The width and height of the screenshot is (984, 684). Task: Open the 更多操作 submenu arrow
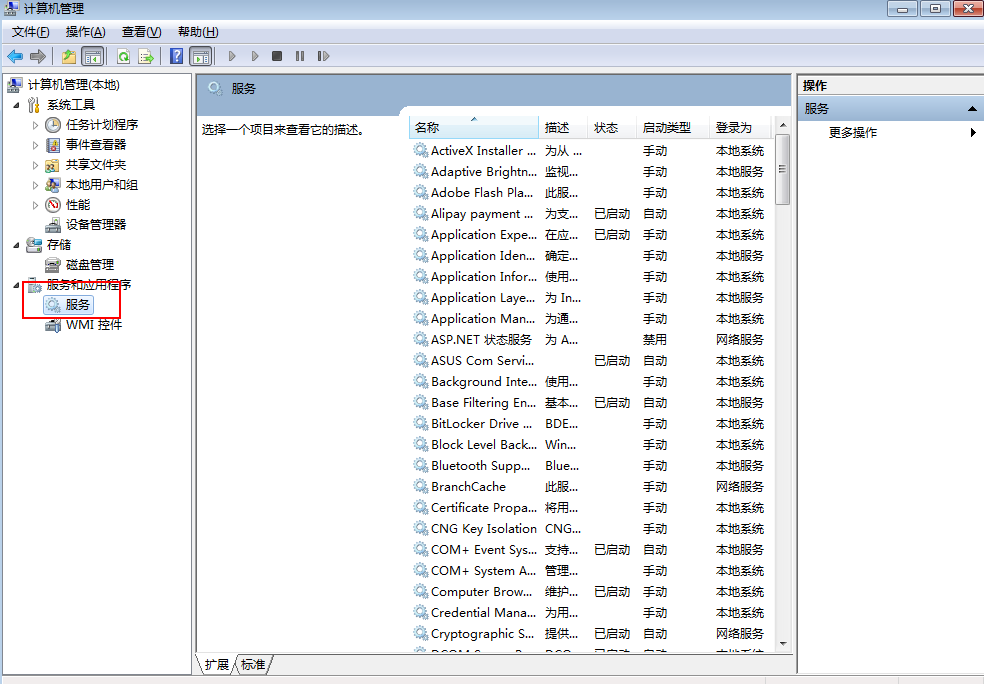tap(973, 132)
